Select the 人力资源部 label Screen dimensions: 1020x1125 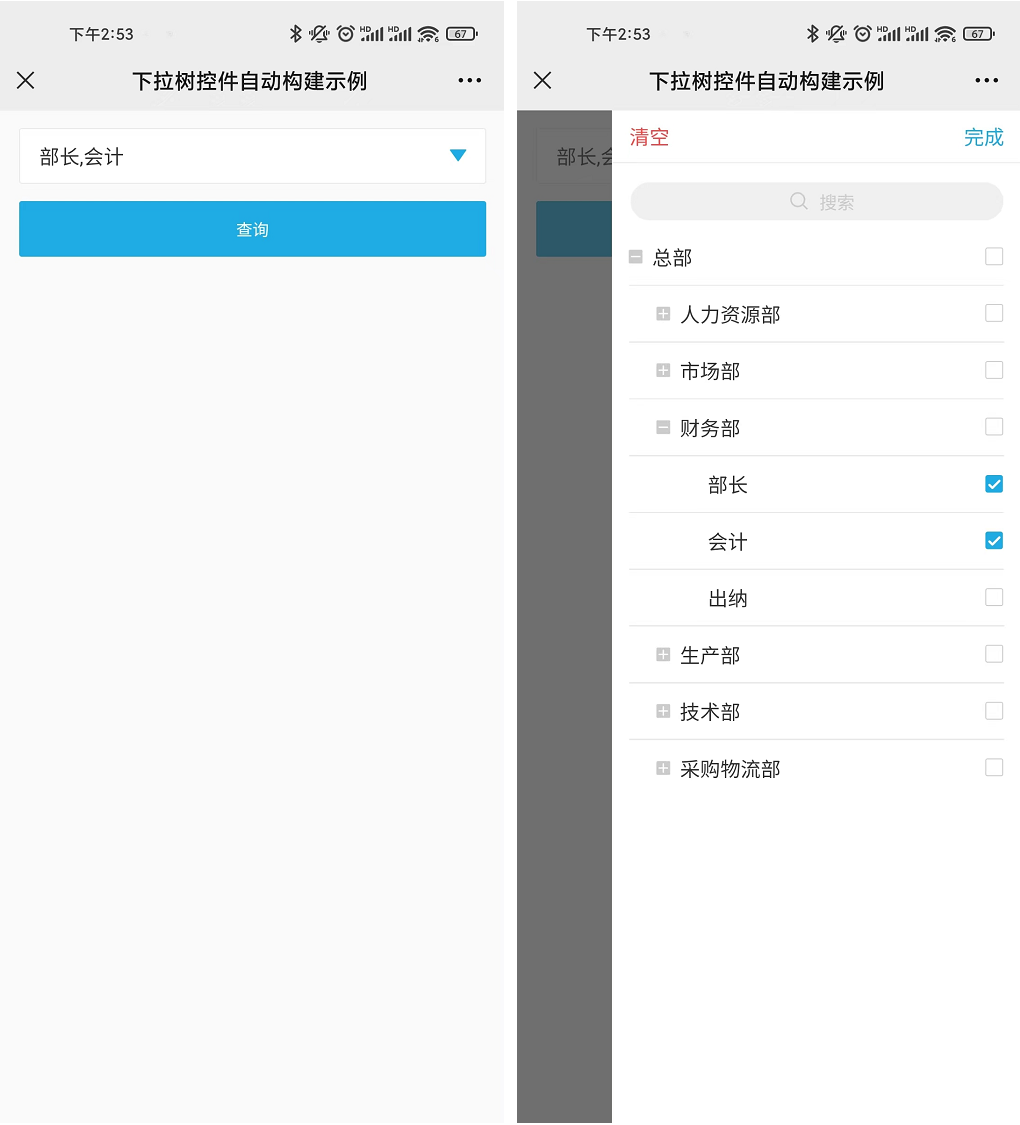click(x=729, y=314)
